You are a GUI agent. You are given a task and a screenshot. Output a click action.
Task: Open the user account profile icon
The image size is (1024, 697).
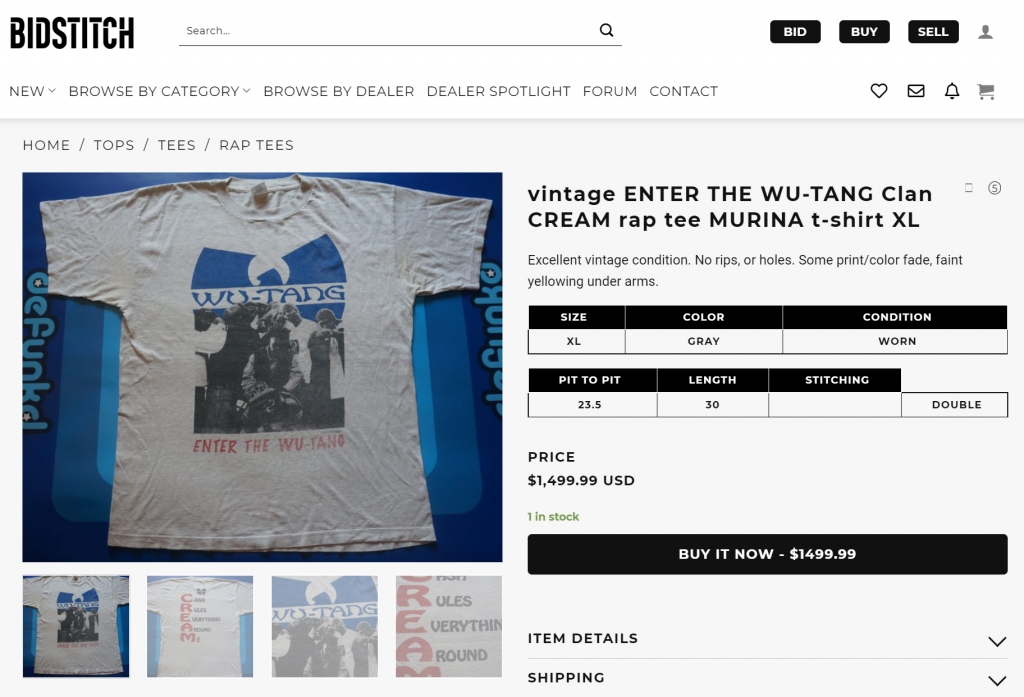point(985,32)
